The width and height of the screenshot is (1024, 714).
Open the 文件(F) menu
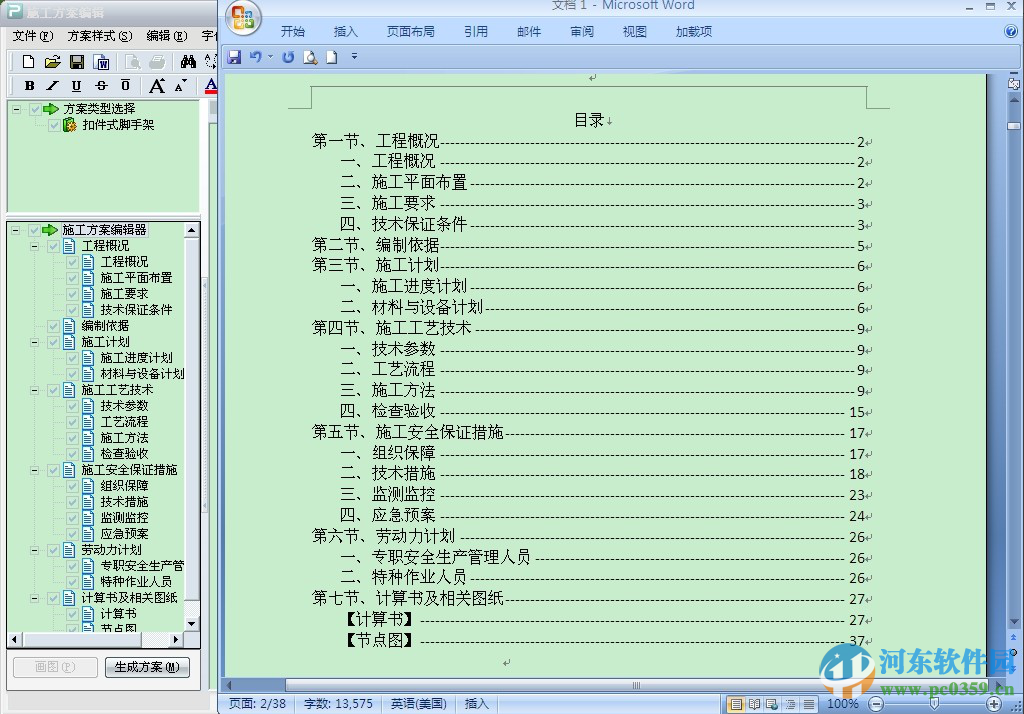31,35
